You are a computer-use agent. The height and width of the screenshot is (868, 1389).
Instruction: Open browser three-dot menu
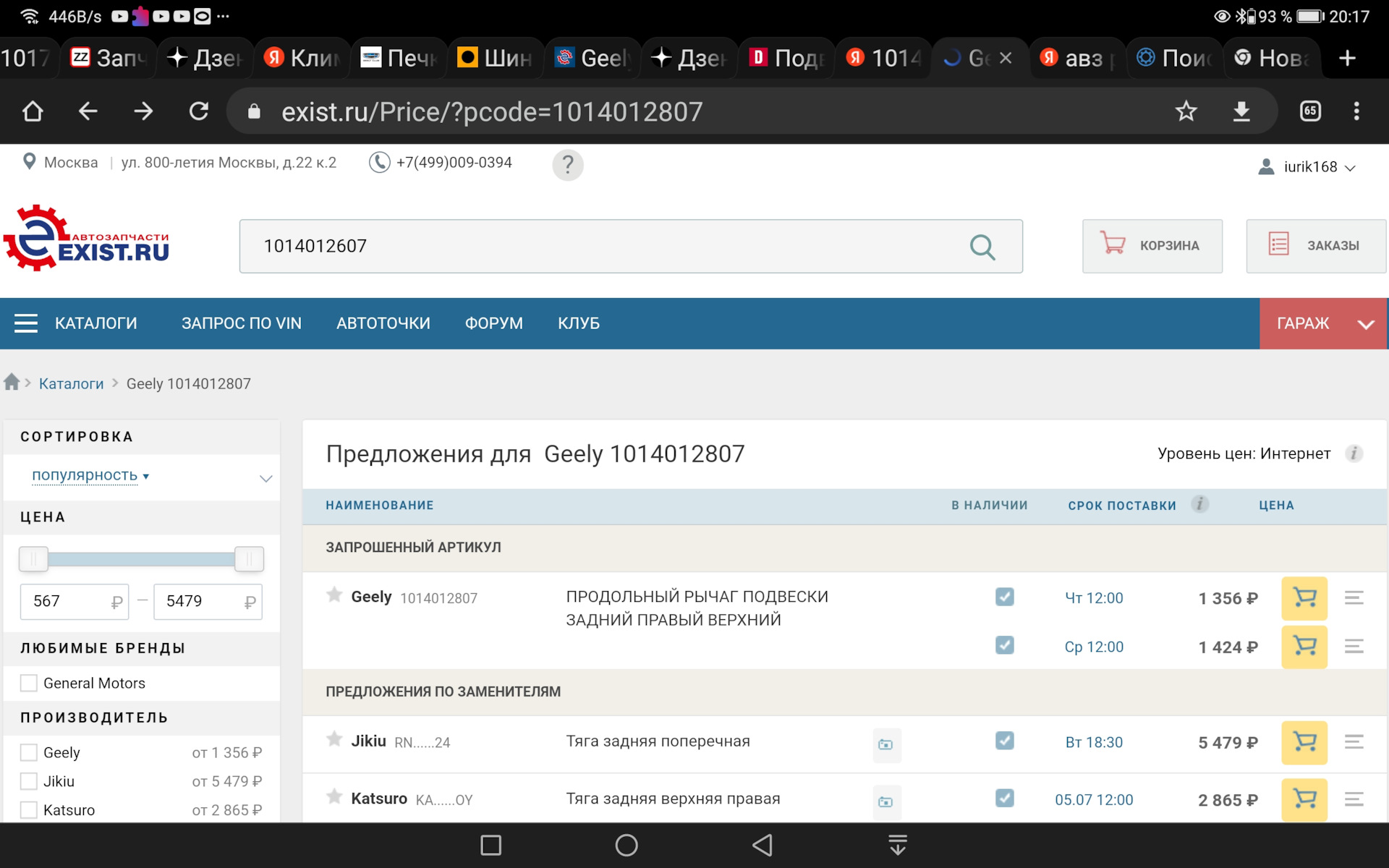(x=1356, y=111)
